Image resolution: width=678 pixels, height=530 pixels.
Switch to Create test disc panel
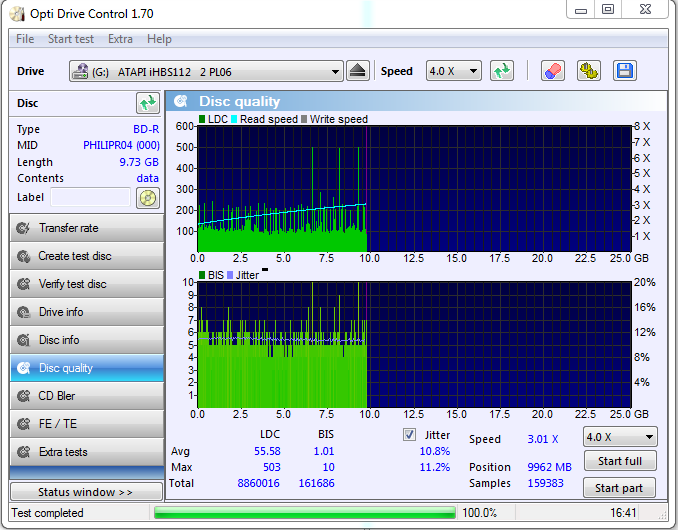[x=86, y=256]
